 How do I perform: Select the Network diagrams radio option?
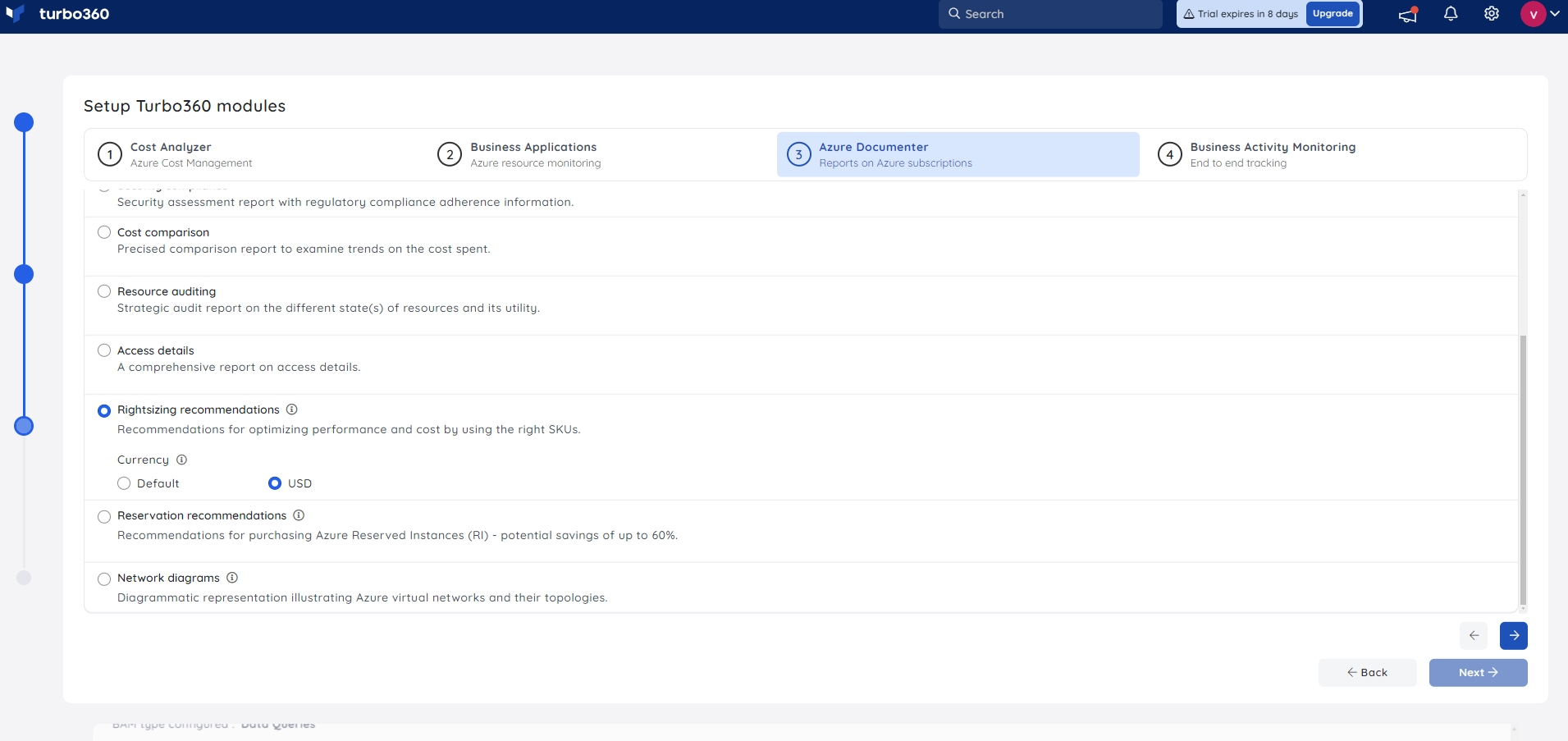[104, 579]
